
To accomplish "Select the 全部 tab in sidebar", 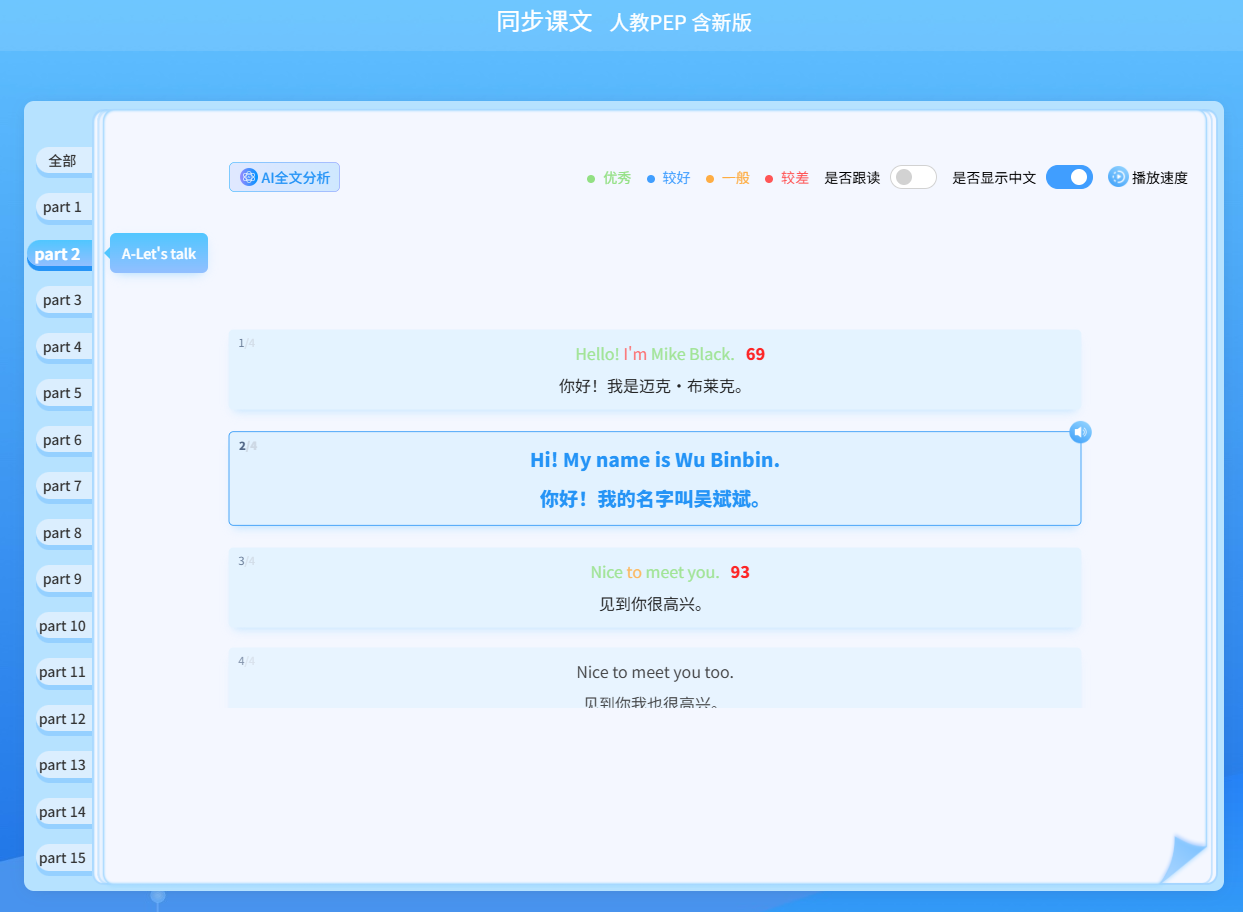I will tap(63, 160).
